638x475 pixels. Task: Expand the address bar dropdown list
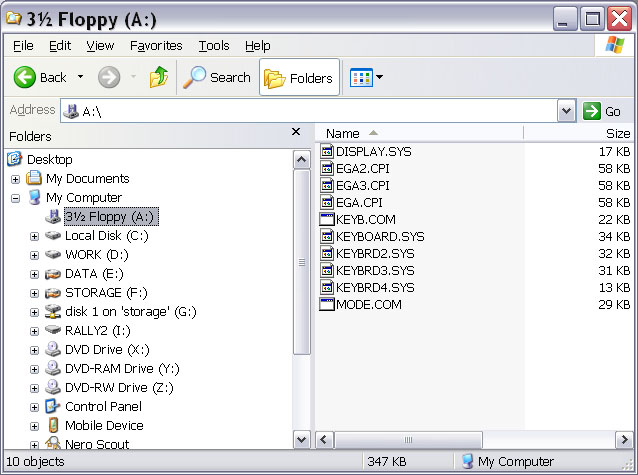(x=566, y=111)
